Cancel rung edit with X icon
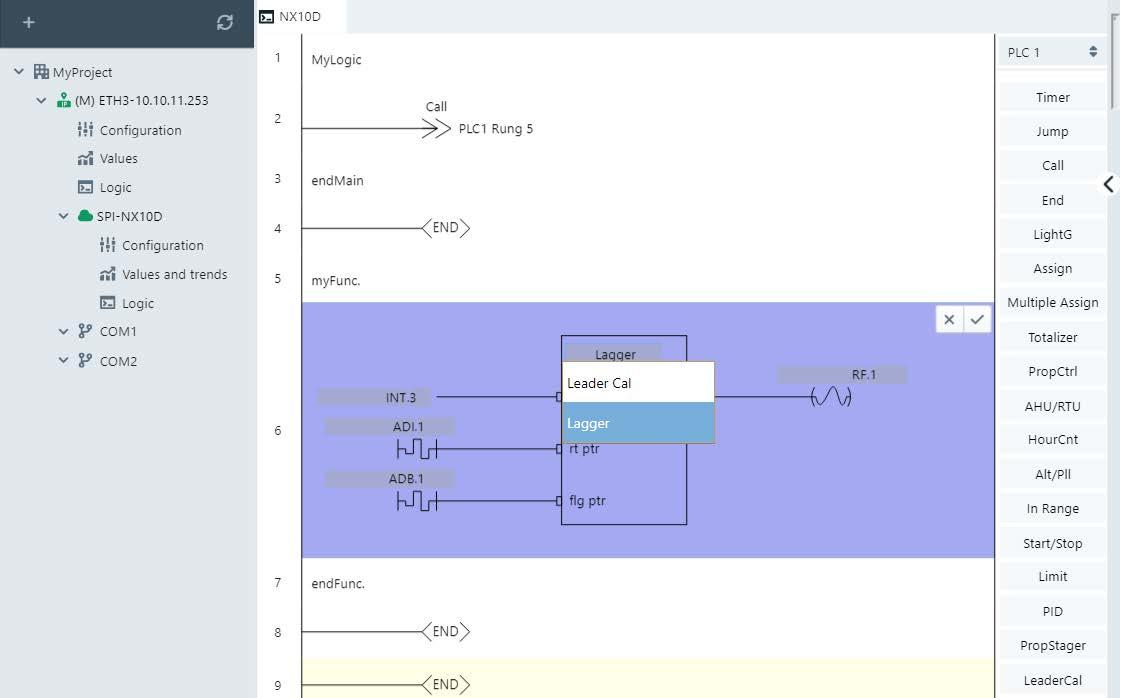 pos(949,319)
